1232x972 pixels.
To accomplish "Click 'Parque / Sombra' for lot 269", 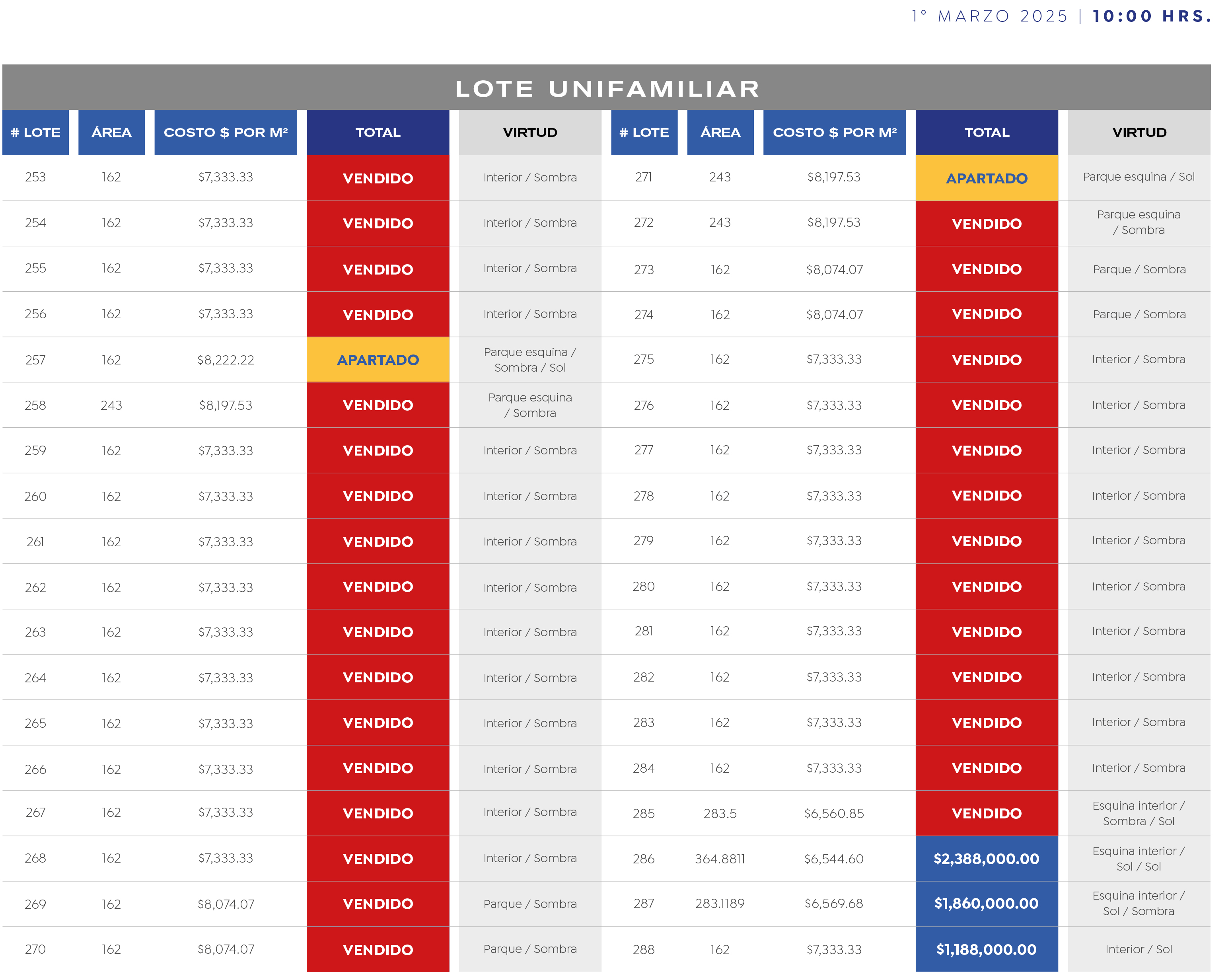I will click(x=530, y=904).
